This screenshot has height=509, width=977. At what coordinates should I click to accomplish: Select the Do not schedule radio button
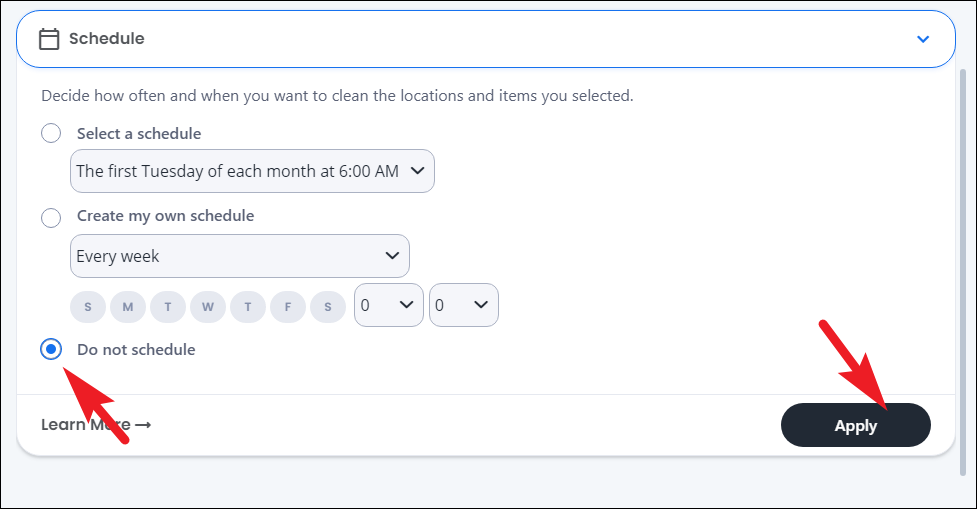51,350
